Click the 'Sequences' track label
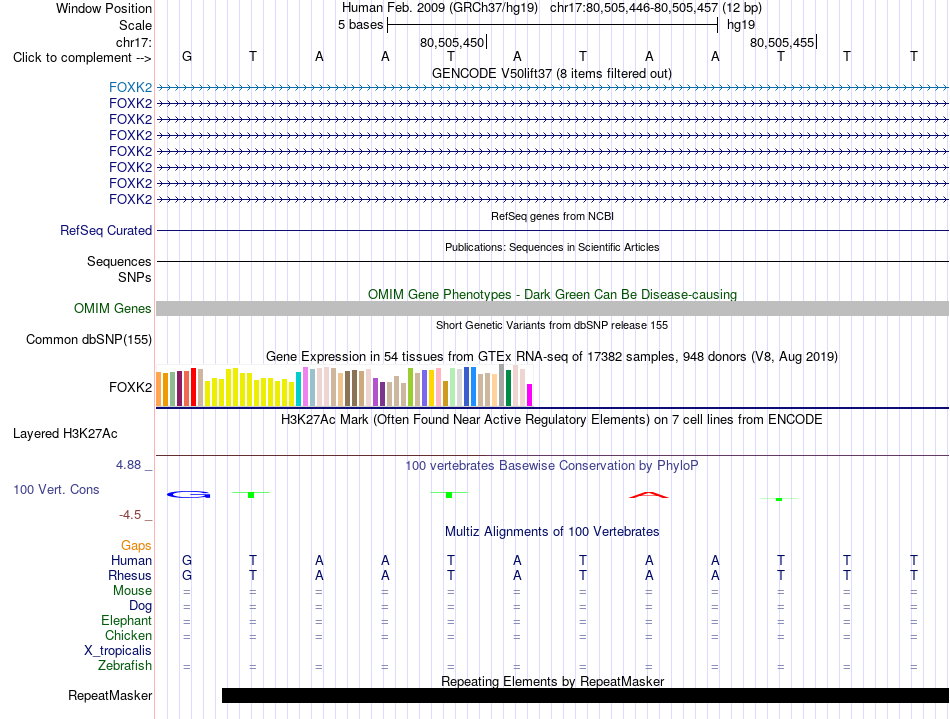Image resolution: width=950 pixels, height=719 pixels. [119, 261]
